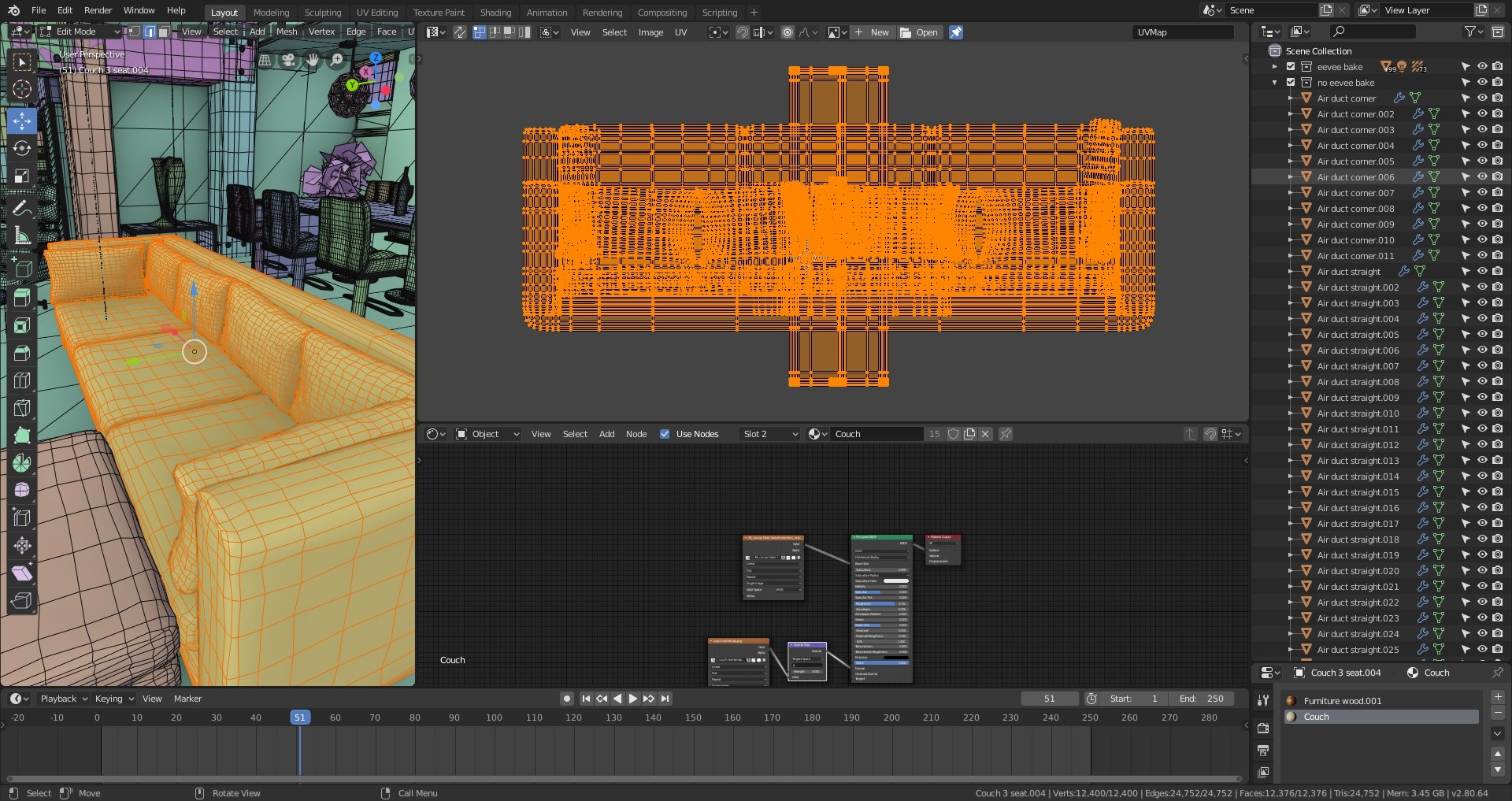Image resolution: width=1512 pixels, height=801 pixels.
Task: Choose the Add Cube tool
Action: (x=22, y=268)
